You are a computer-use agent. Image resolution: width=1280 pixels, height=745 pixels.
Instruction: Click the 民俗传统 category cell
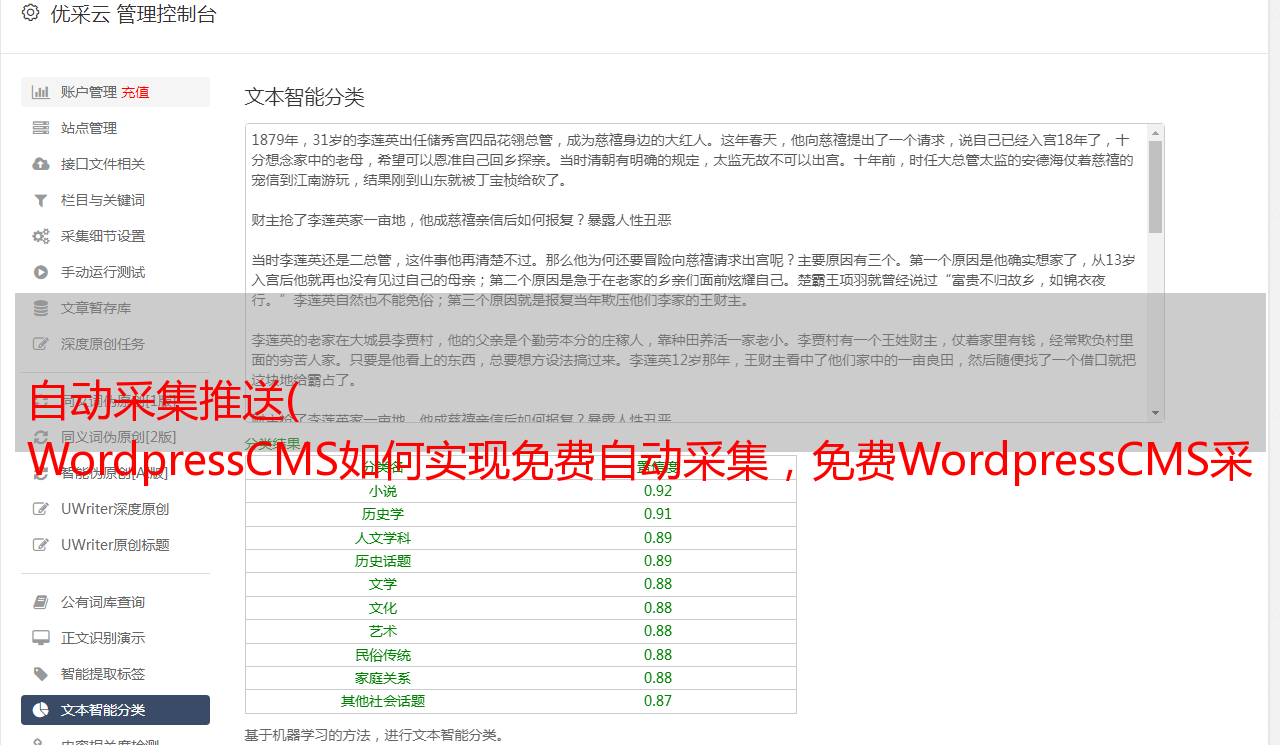click(x=383, y=655)
